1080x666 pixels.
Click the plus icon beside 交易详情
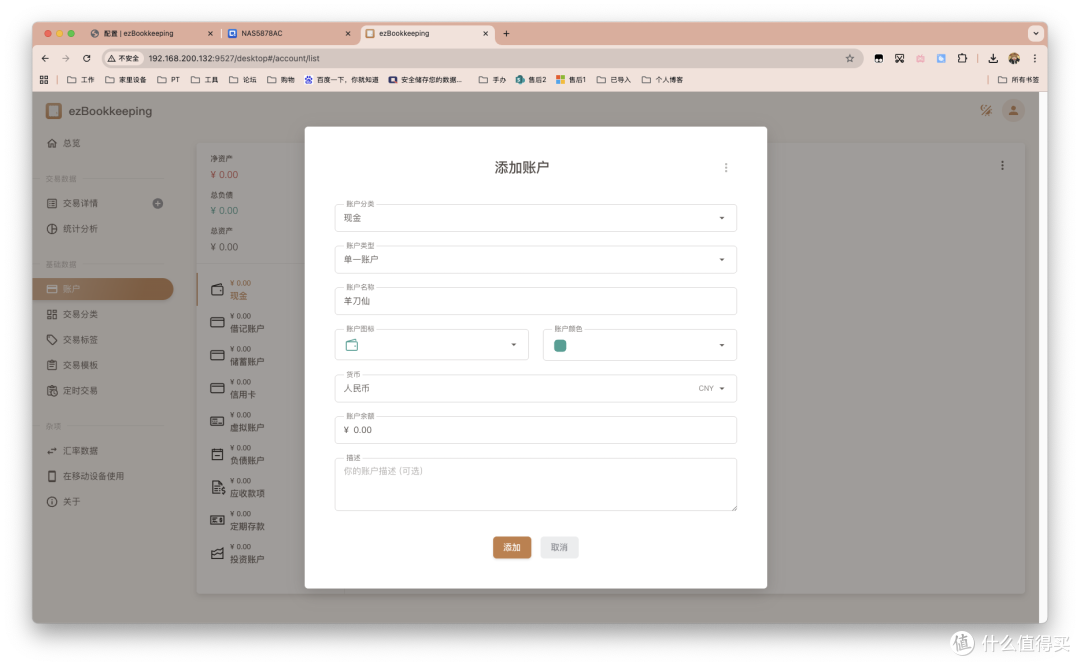tap(158, 203)
